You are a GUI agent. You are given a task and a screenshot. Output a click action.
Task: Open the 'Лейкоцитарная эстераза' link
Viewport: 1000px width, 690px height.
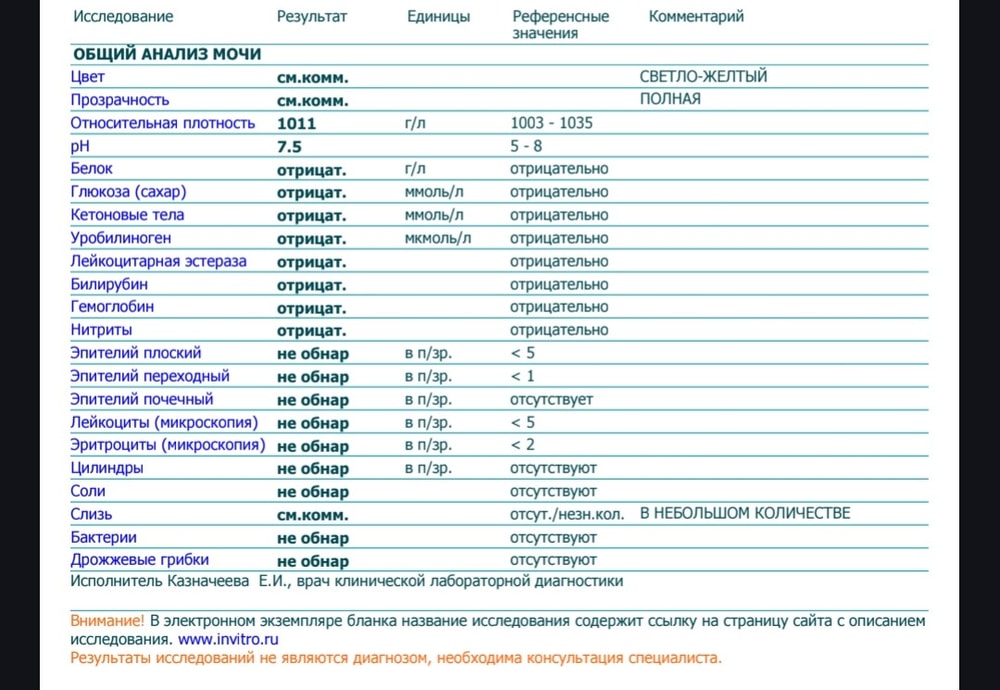(158, 261)
